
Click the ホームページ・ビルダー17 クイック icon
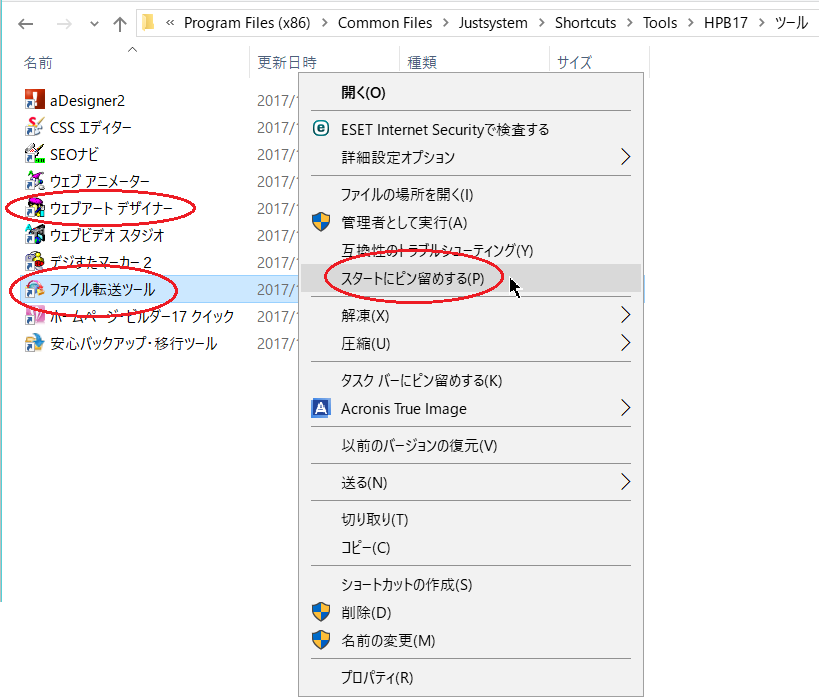(34, 316)
